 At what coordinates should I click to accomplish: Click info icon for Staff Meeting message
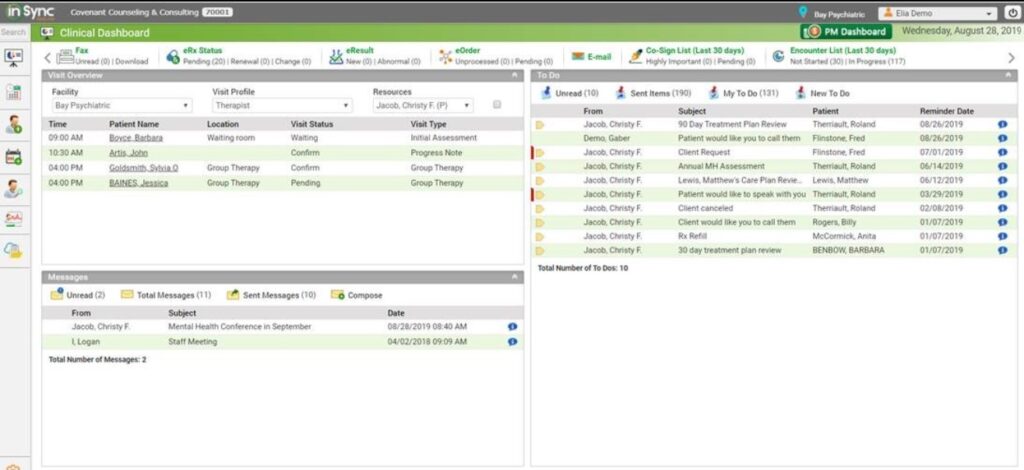tap(512, 341)
